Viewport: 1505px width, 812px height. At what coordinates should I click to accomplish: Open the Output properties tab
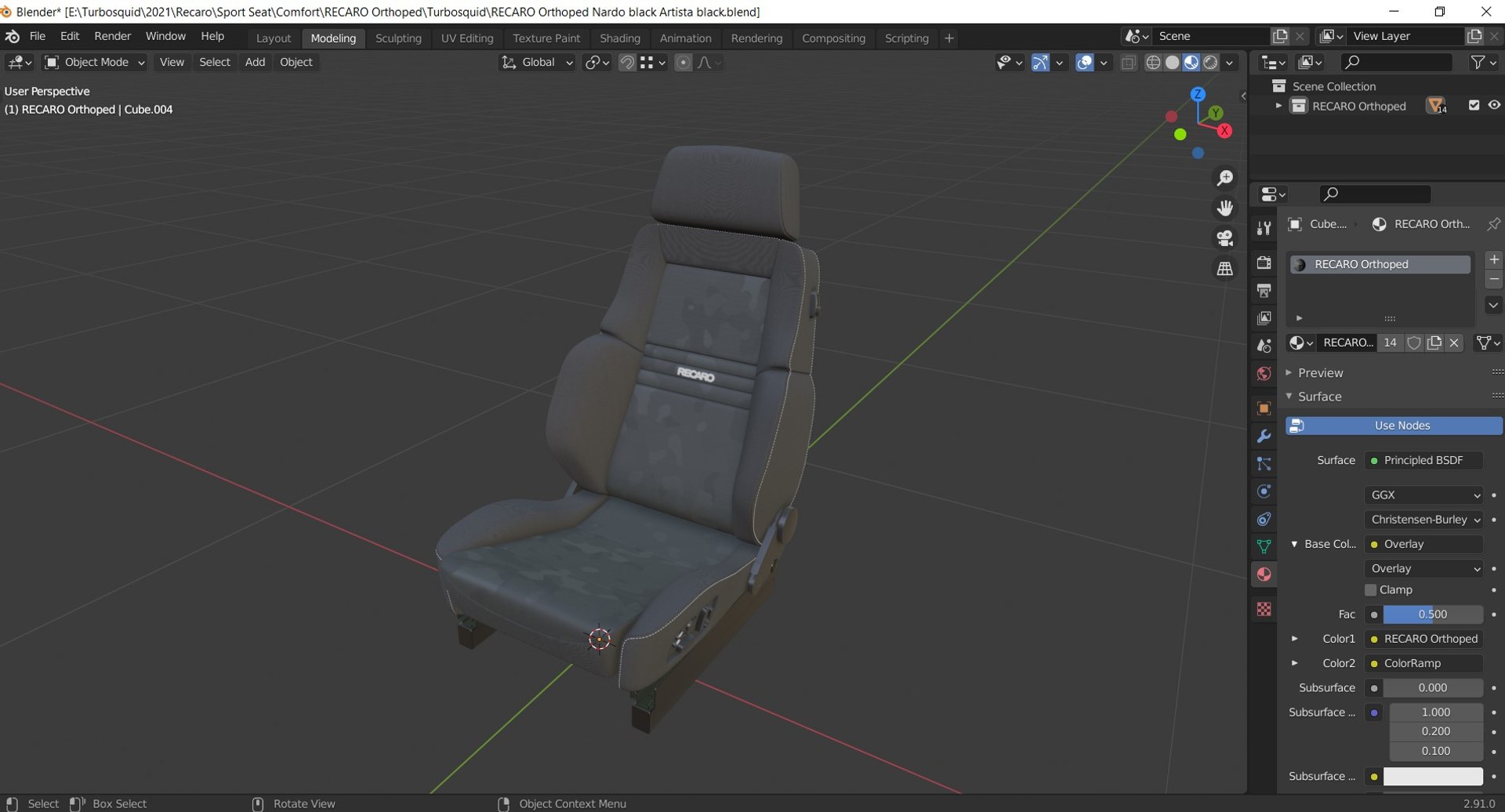(x=1264, y=291)
